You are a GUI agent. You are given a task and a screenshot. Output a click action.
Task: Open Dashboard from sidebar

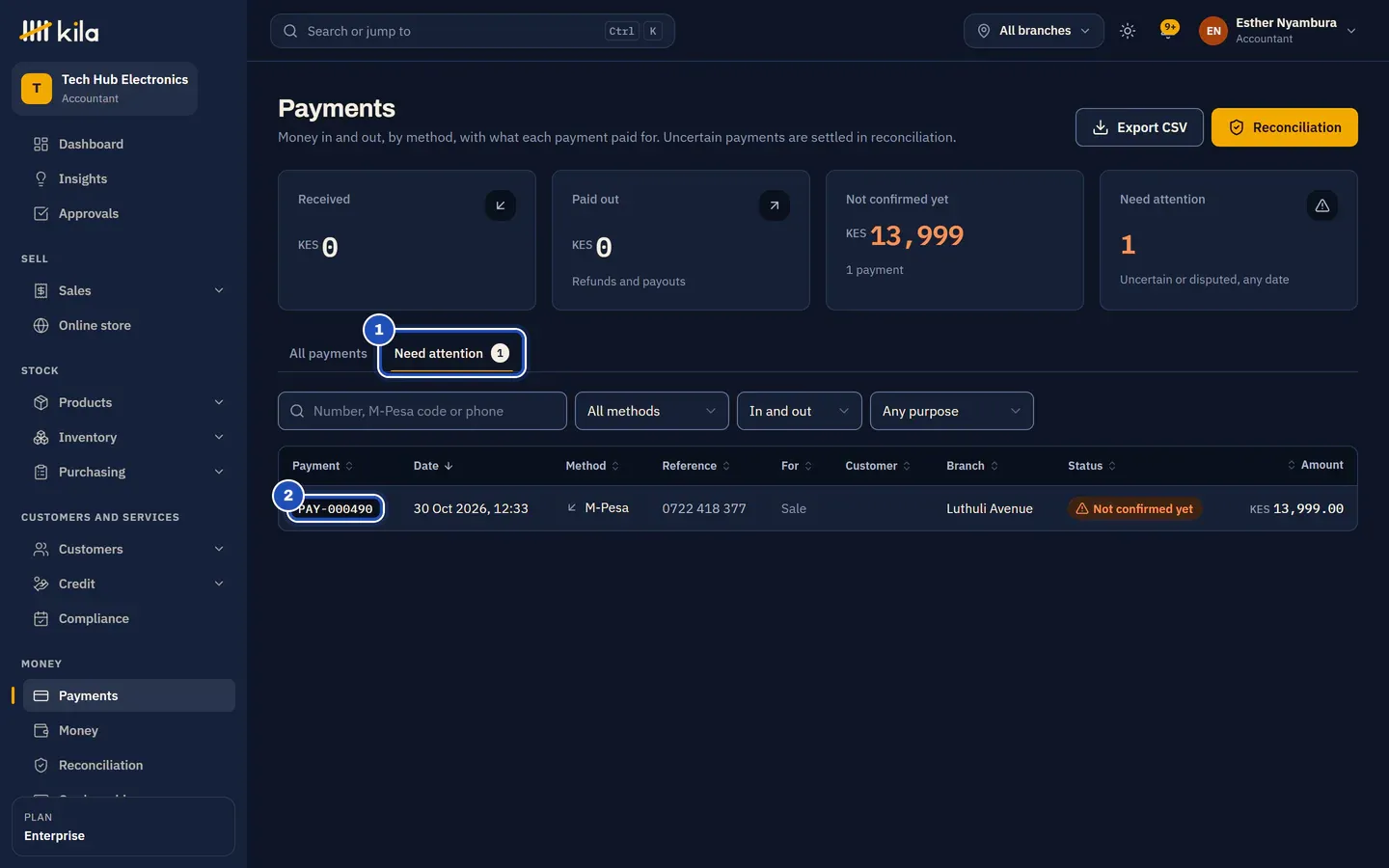click(129, 144)
